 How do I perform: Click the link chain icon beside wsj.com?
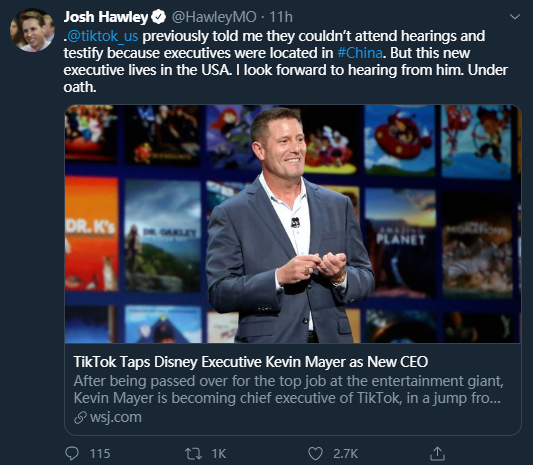(x=80, y=418)
